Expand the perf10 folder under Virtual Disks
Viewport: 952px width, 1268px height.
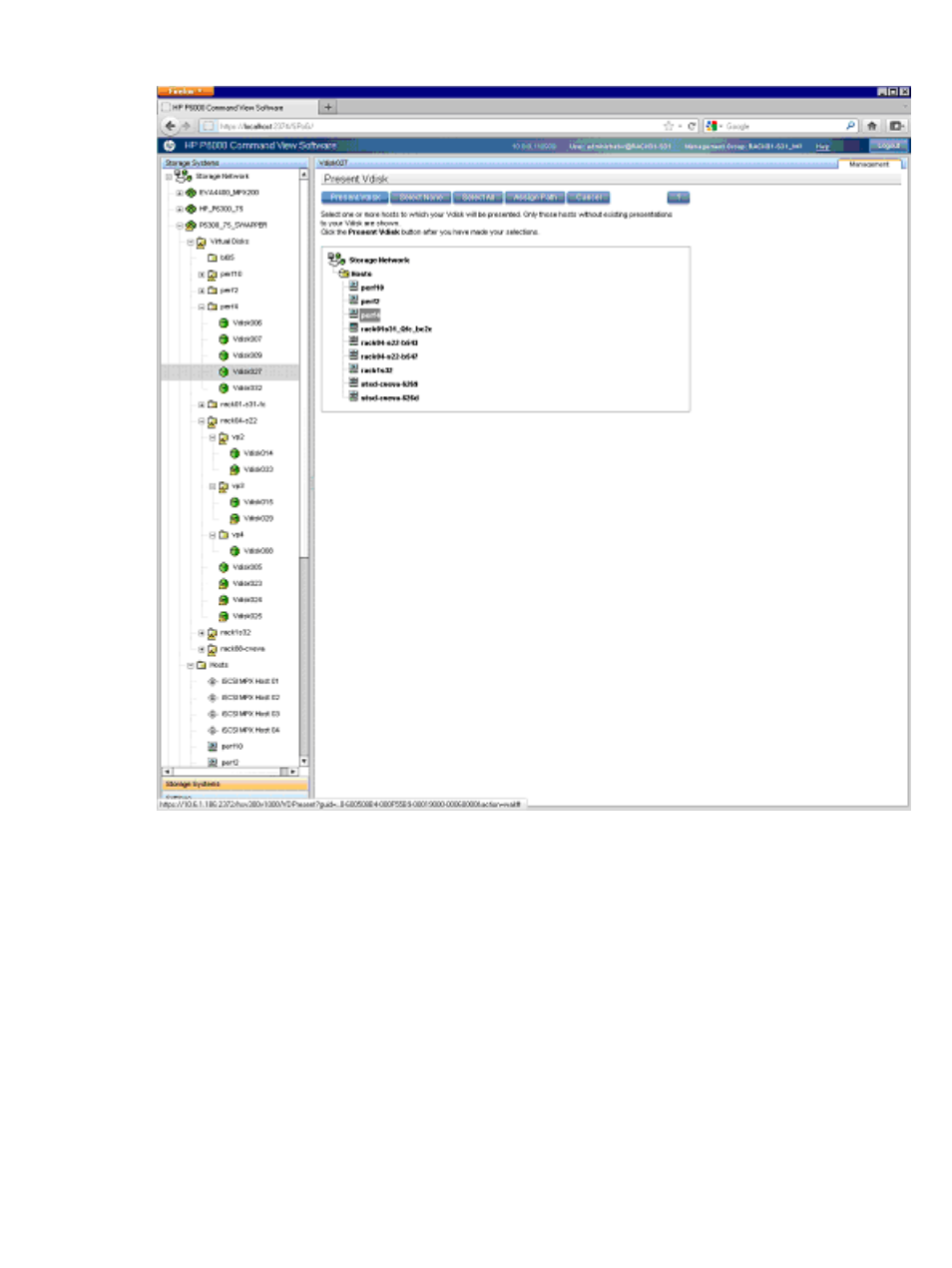[202, 275]
